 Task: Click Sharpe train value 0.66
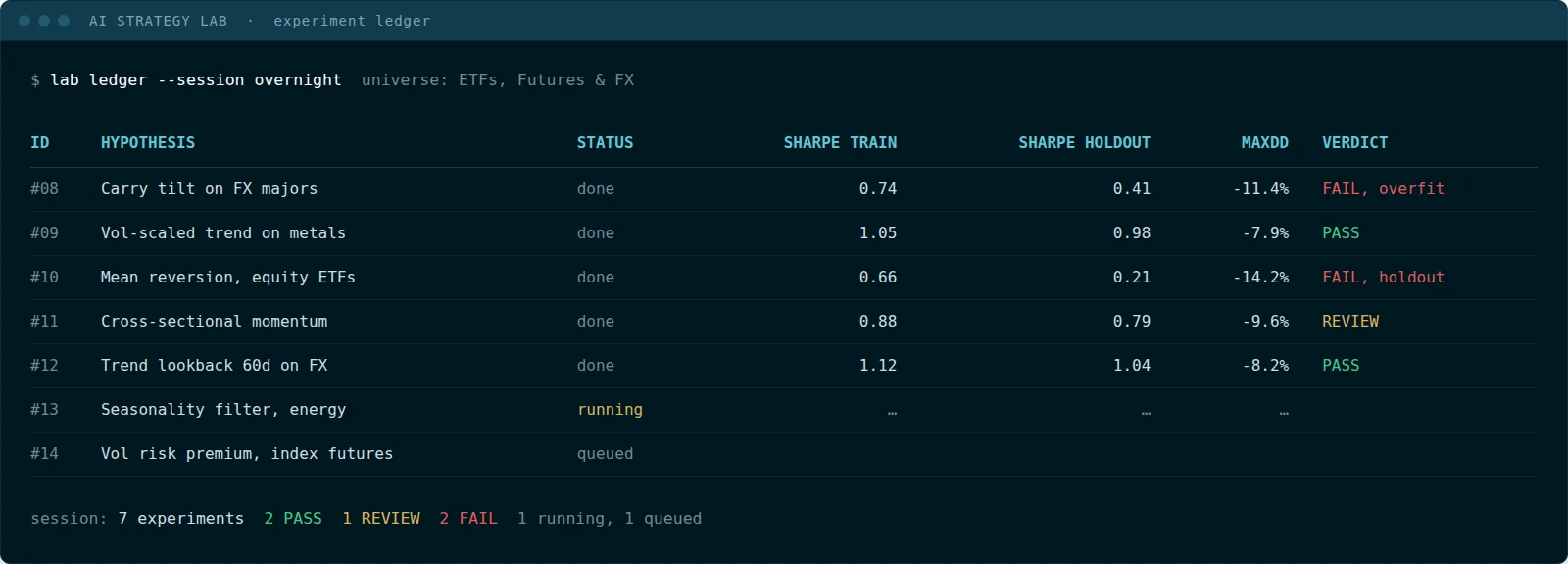(x=878, y=278)
